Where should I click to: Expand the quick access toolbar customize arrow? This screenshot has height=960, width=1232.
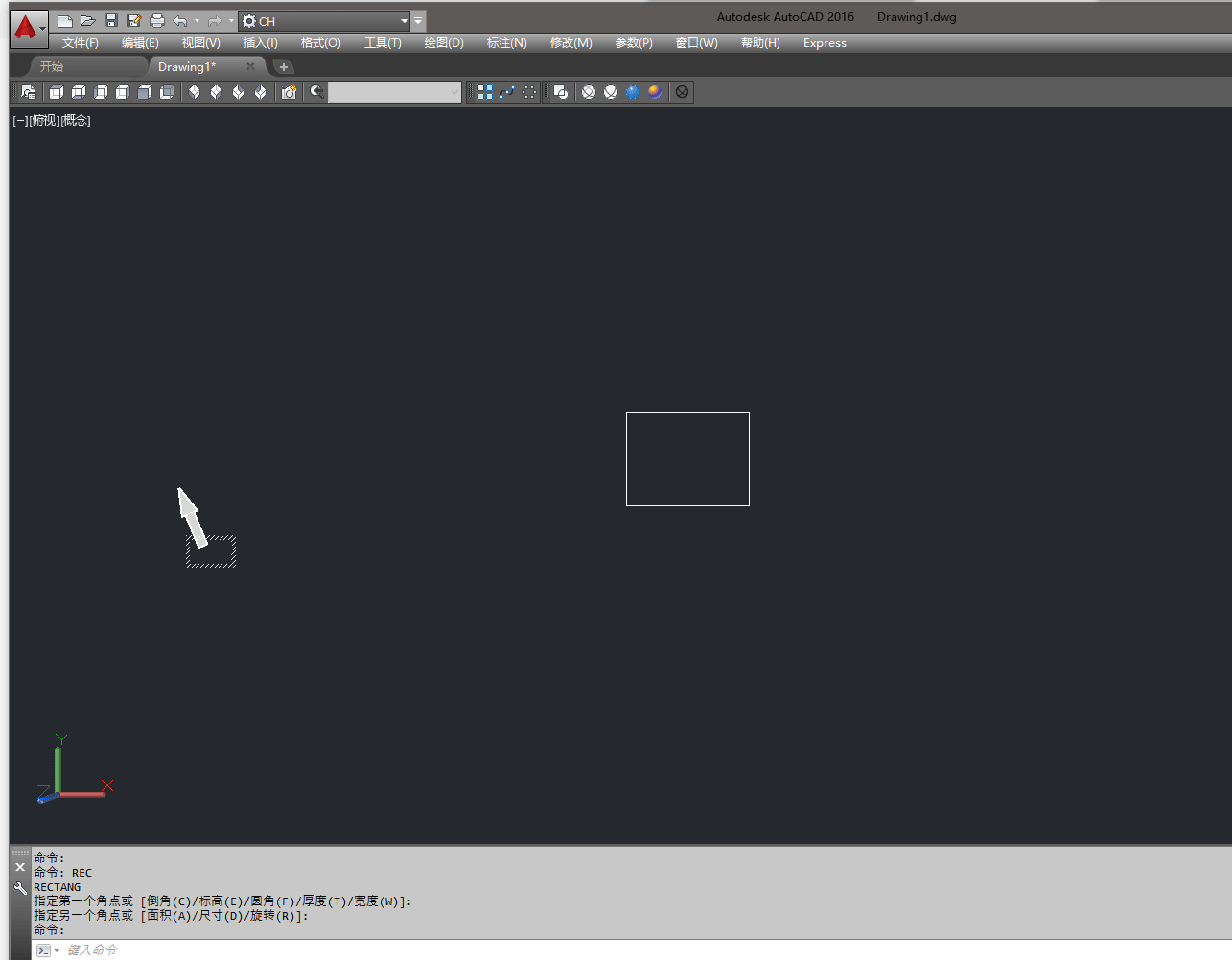419,21
